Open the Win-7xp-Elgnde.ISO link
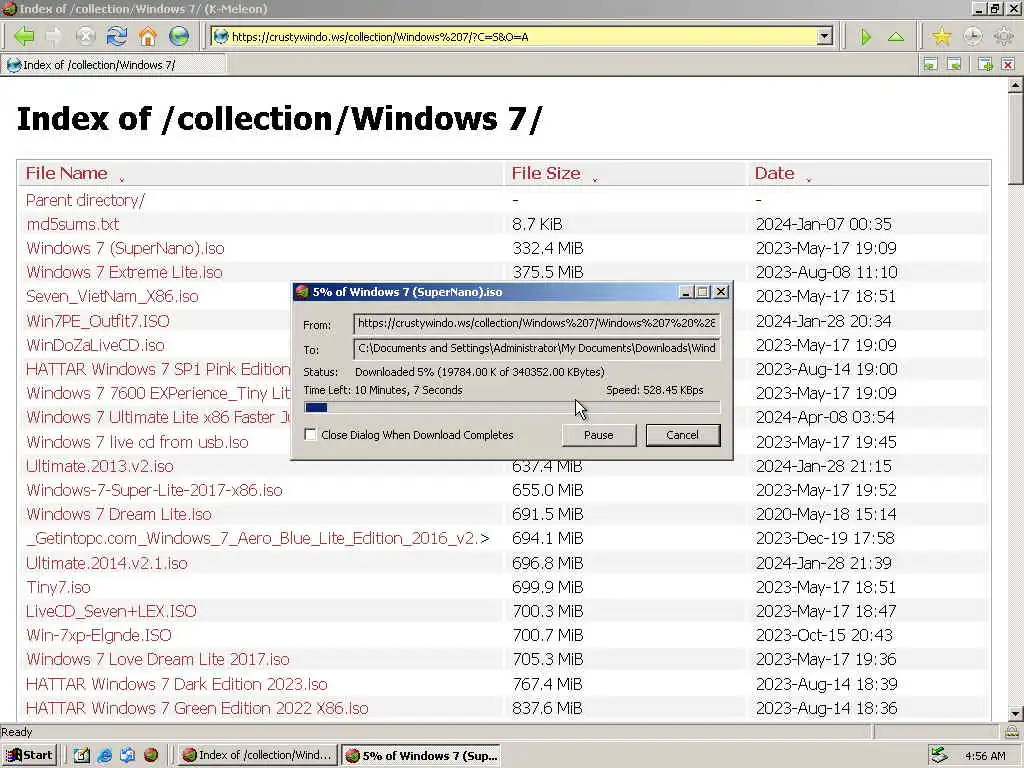The width and height of the screenshot is (1024, 768). (x=99, y=635)
